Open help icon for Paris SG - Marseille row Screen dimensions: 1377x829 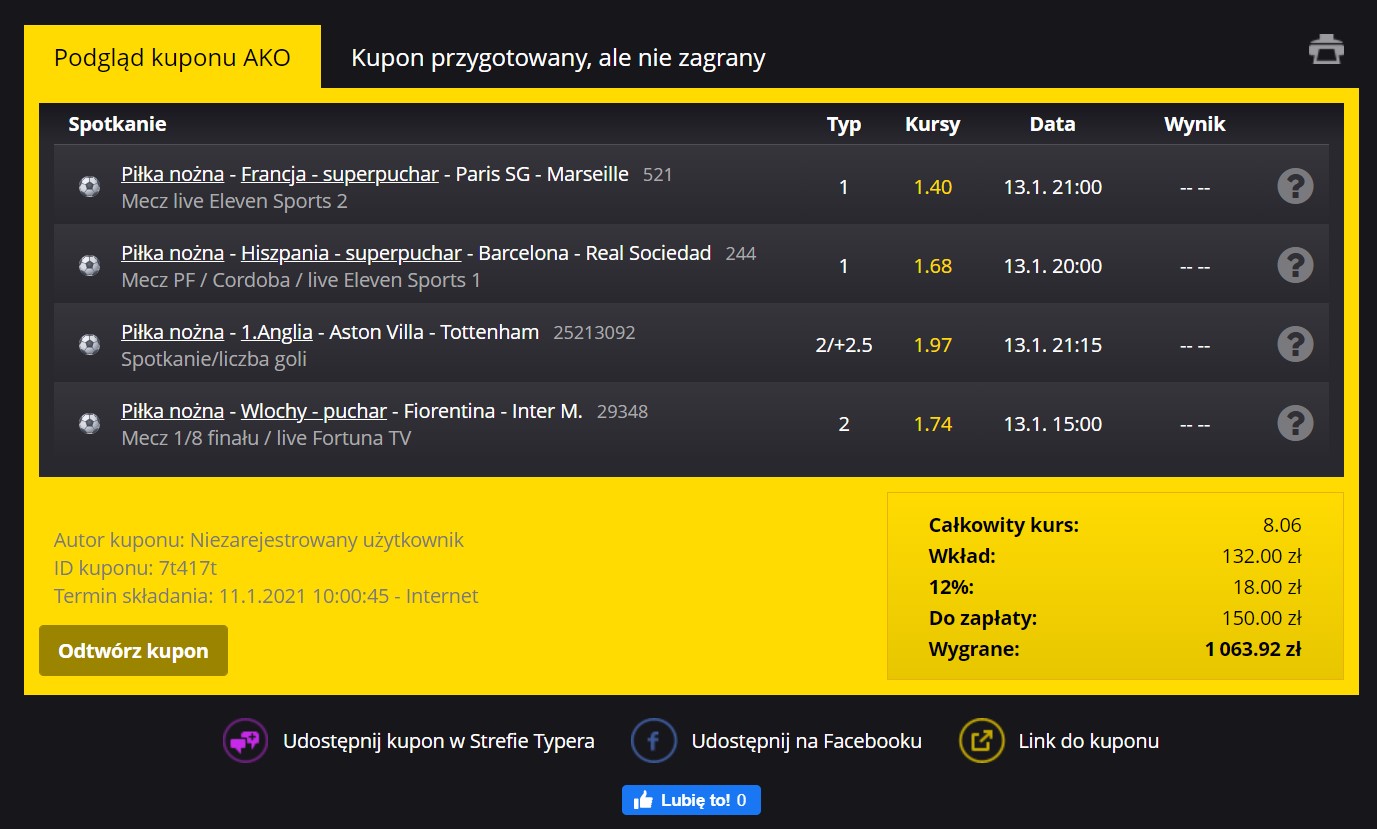point(1295,186)
